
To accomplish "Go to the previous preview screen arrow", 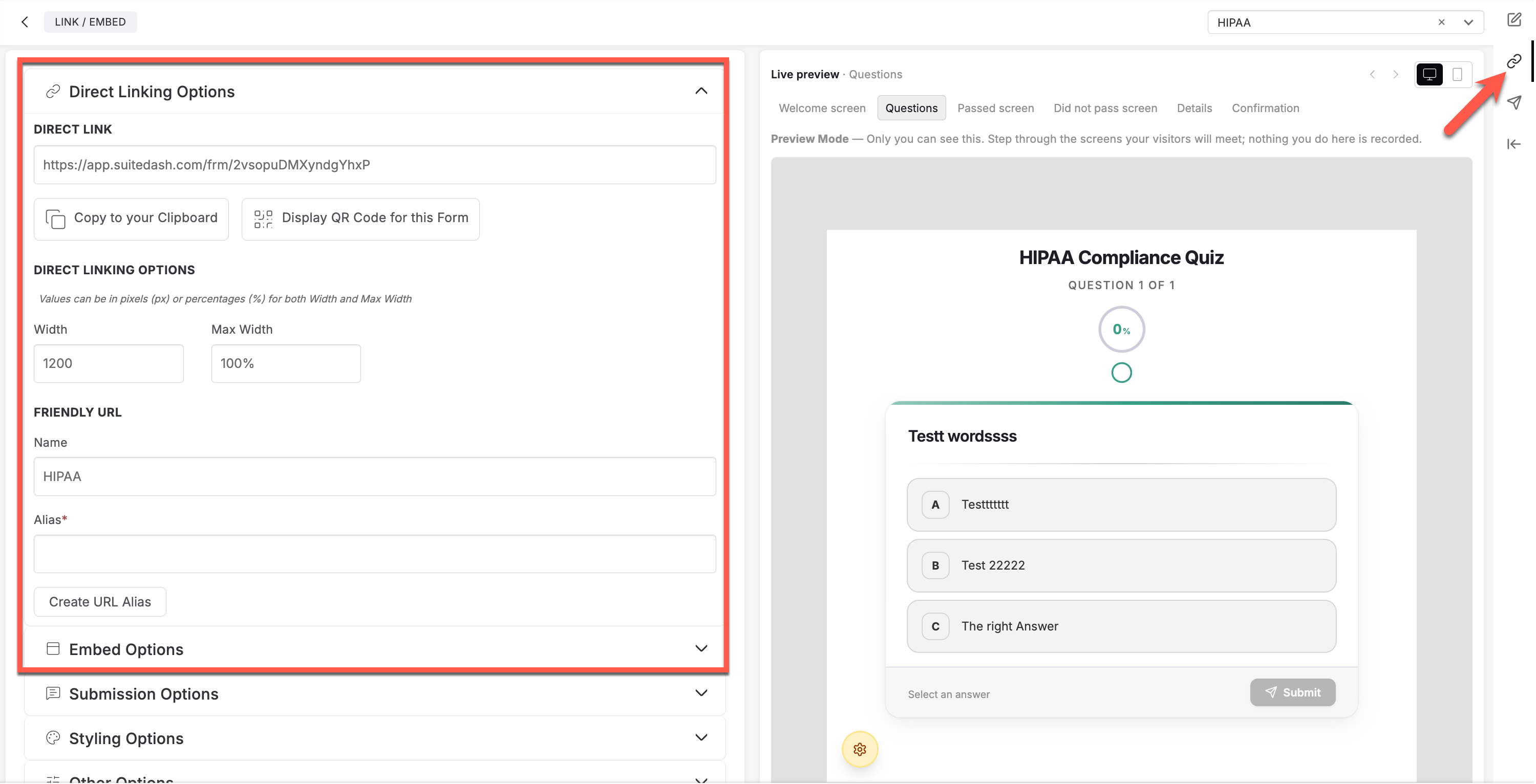I will coord(1373,75).
